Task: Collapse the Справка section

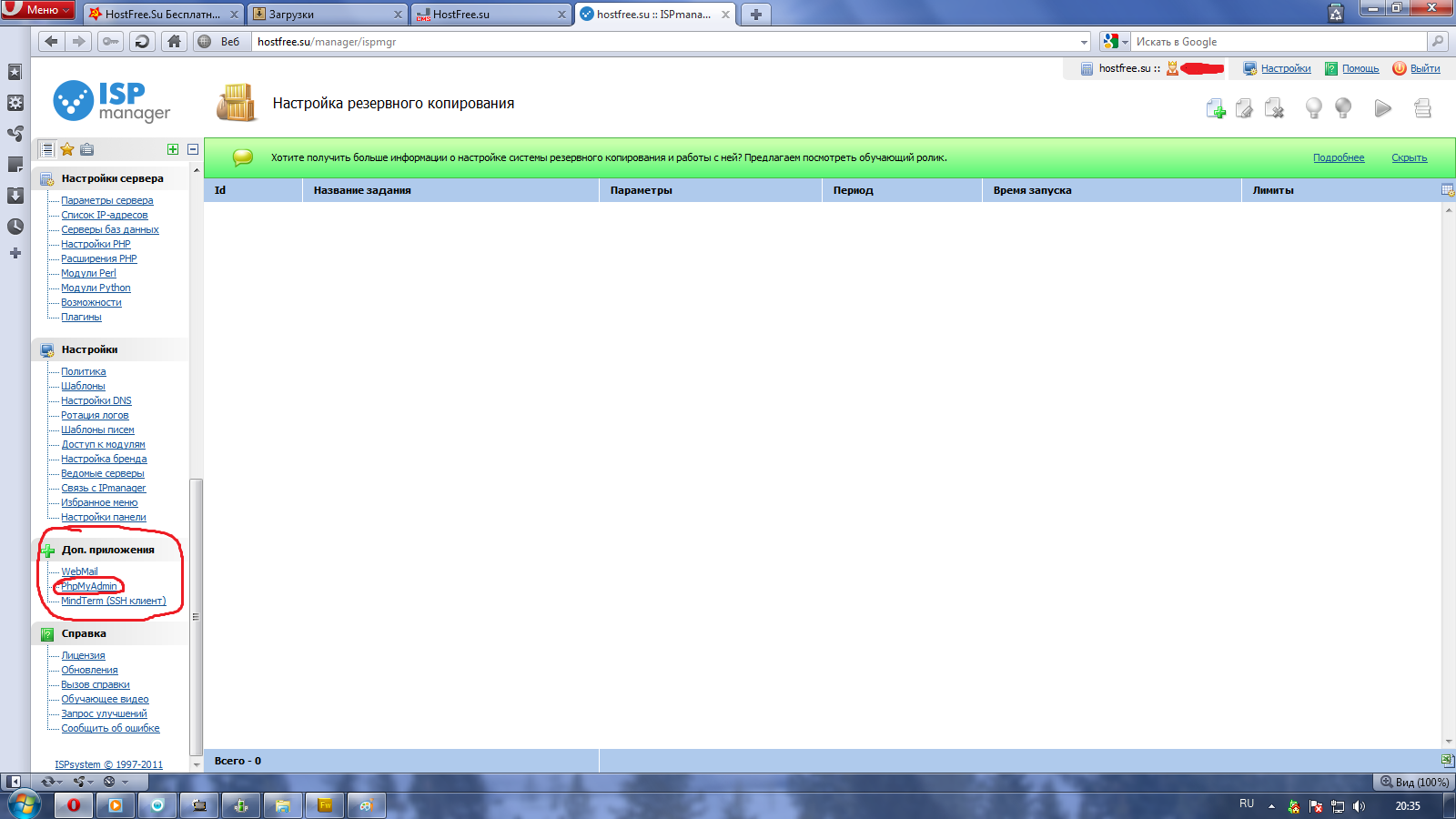Action: 111,633
